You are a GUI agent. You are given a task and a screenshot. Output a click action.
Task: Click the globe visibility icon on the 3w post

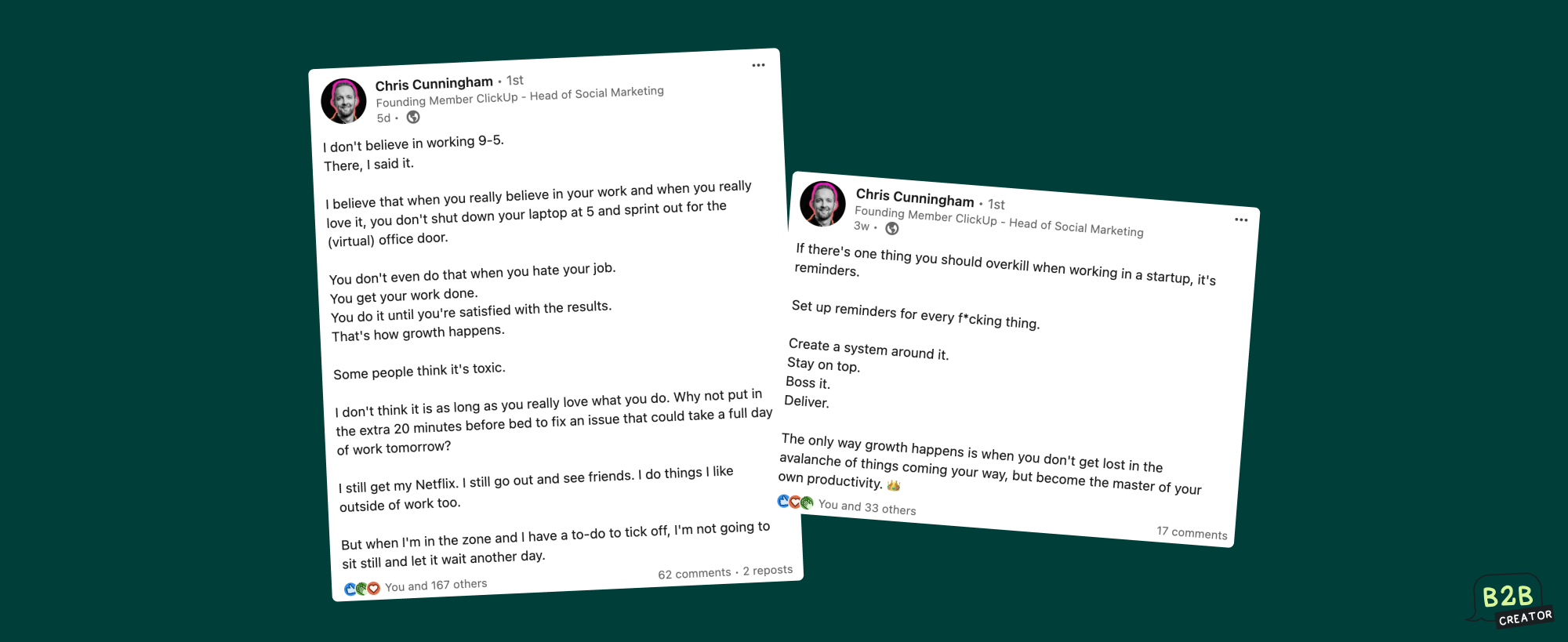coord(892,228)
